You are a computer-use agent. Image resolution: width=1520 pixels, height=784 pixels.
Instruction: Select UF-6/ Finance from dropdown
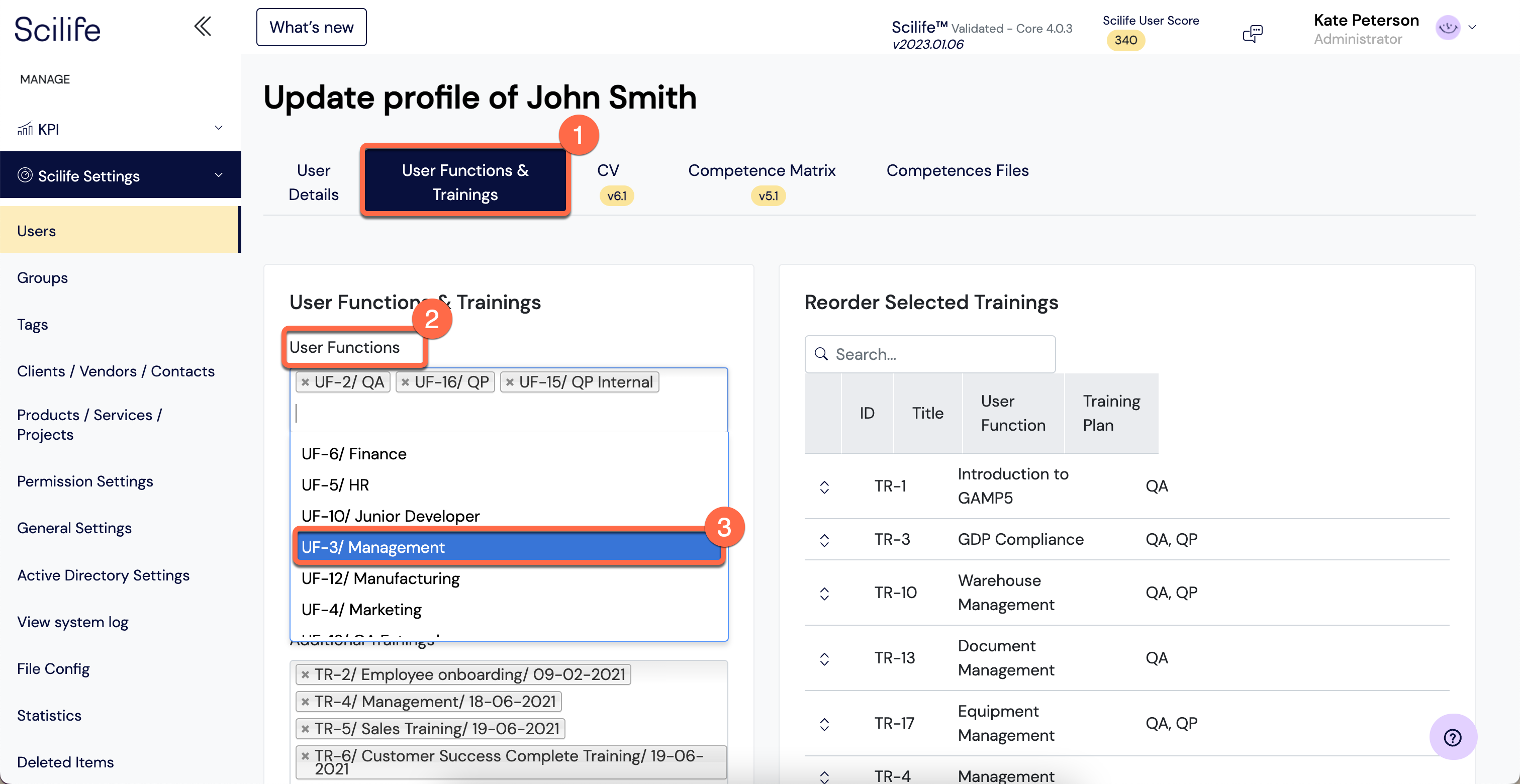(x=509, y=454)
